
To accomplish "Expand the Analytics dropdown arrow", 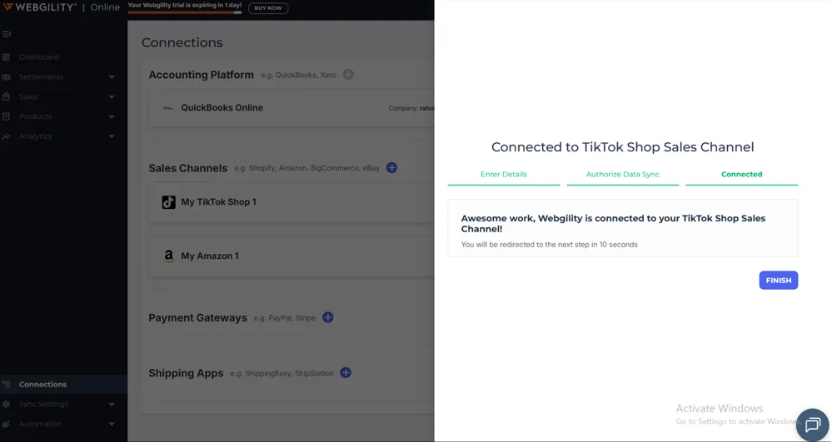I will (111, 136).
